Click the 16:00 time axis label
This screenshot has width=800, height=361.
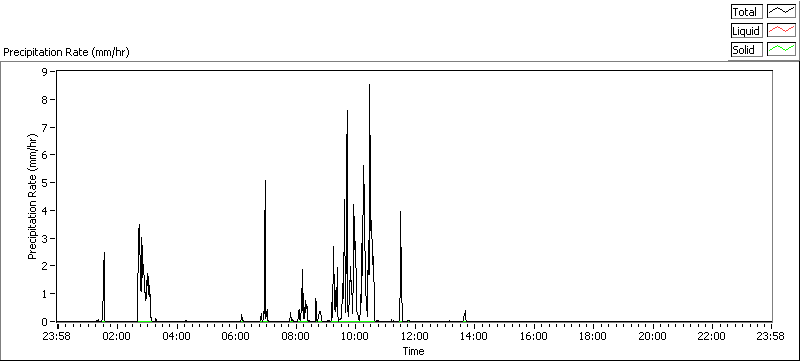[534, 337]
